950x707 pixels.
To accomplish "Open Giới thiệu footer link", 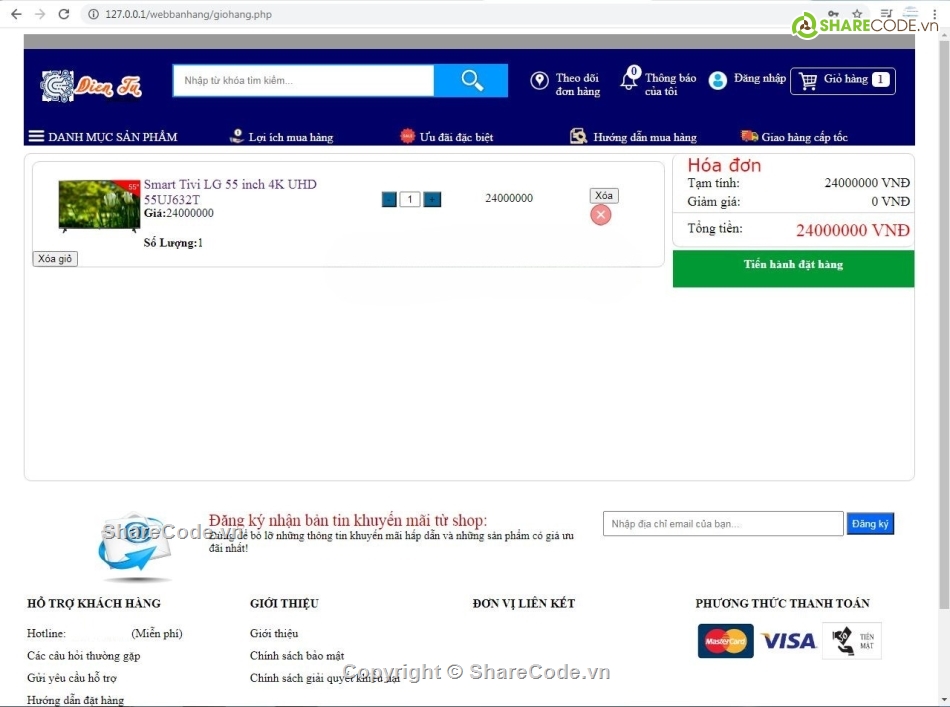I will tap(274, 633).
